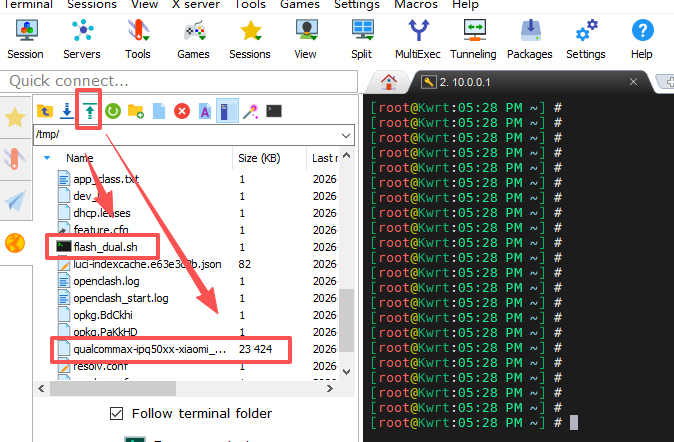The image size is (674, 442).
Task: Click horizontal scrollbar right arrow
Action: click(330, 389)
